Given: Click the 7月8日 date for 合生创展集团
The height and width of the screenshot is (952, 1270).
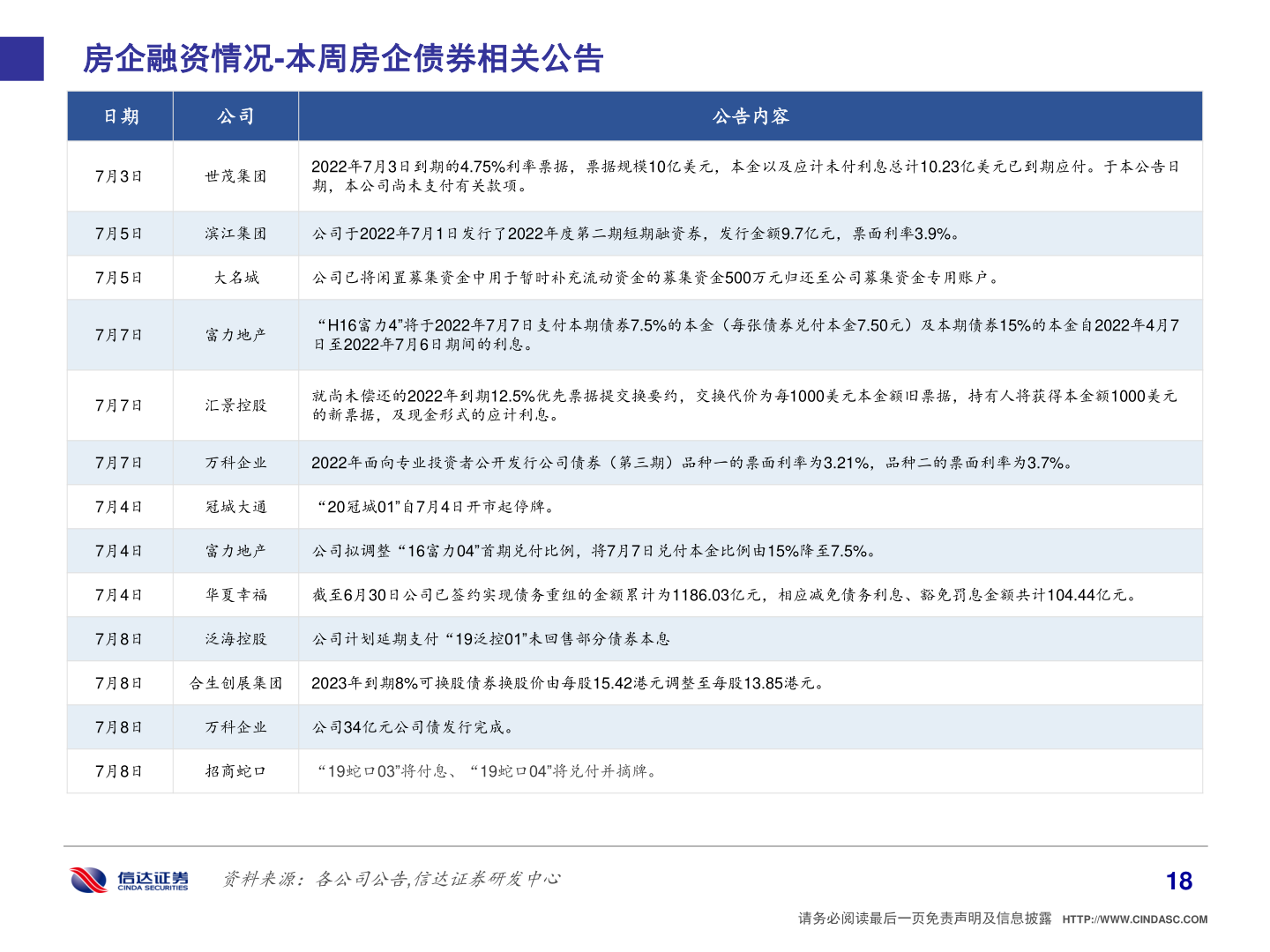Looking at the screenshot, I should pos(119,683).
